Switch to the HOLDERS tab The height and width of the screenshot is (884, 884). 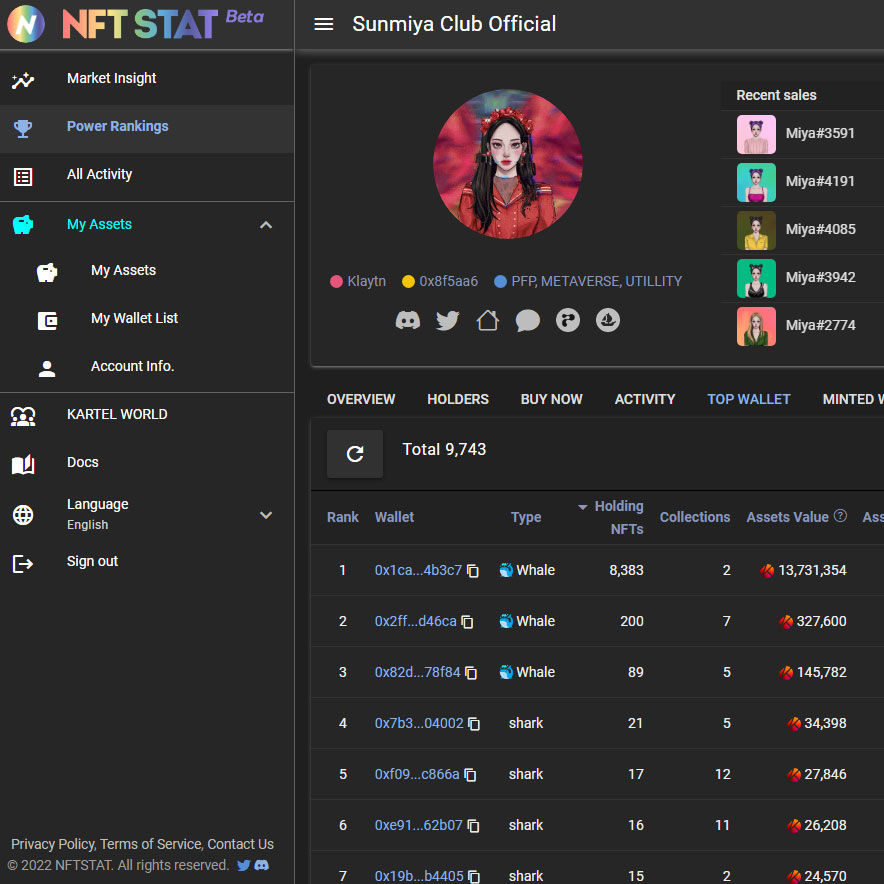458,399
